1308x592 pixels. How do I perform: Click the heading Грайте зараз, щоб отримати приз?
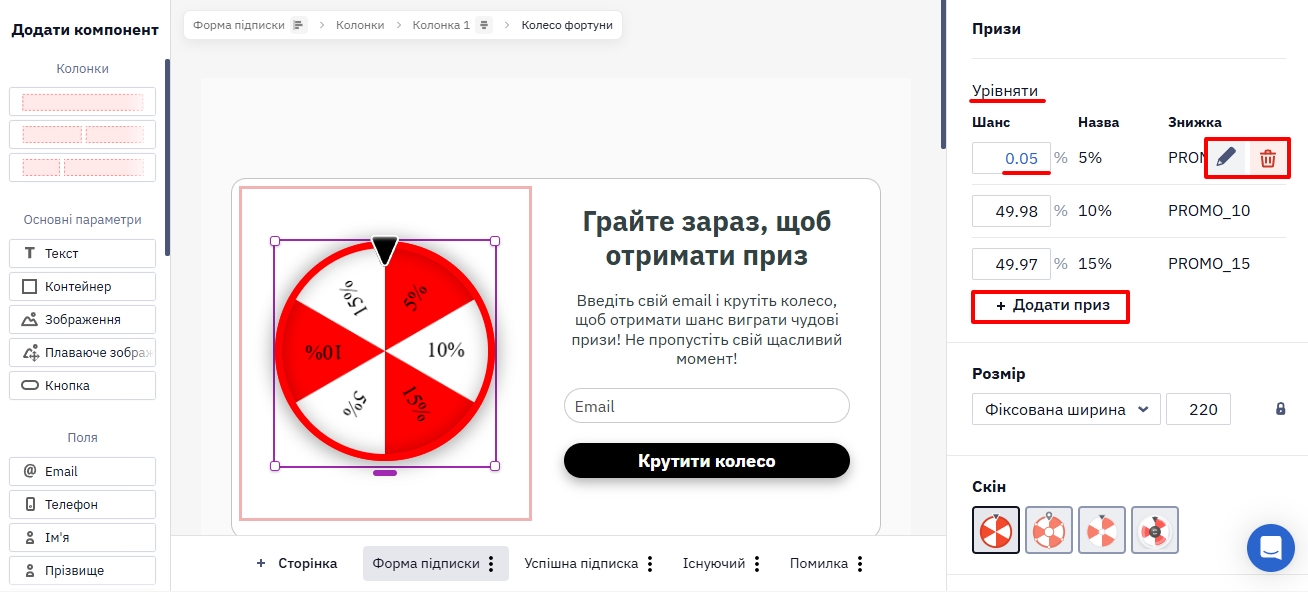707,238
